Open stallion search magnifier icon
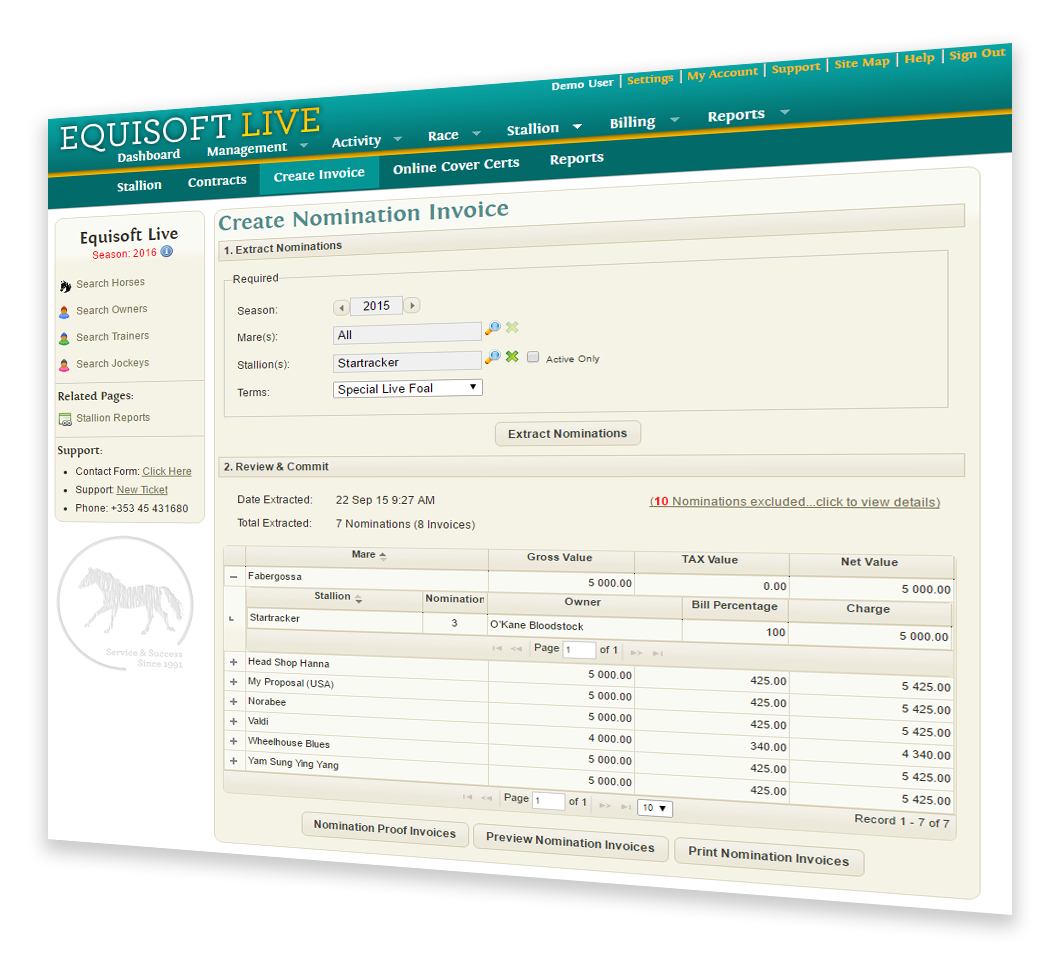Image resolution: width=1060 pixels, height=959 pixels. pos(493,356)
